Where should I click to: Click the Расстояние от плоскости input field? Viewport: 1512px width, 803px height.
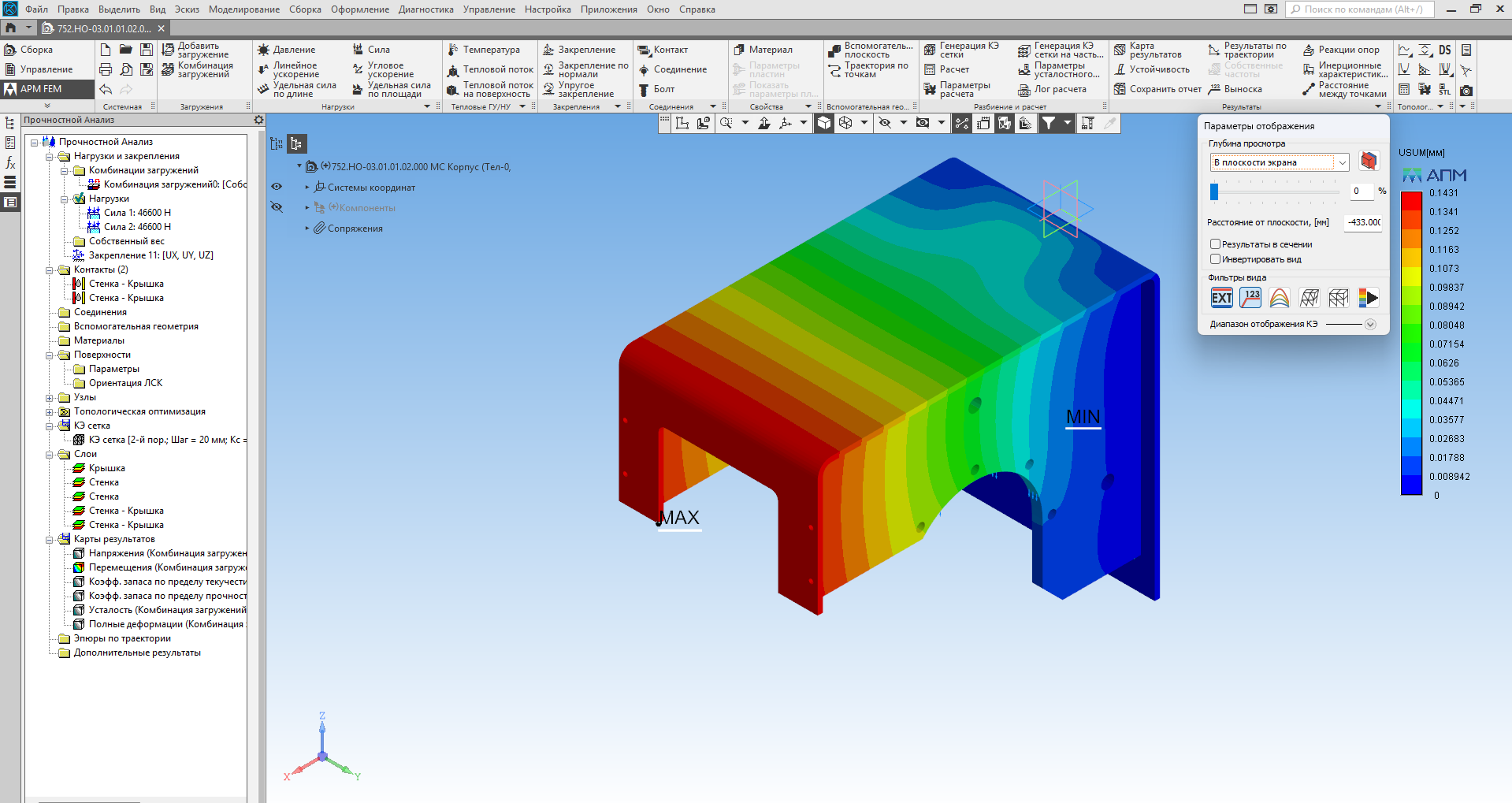(1362, 222)
